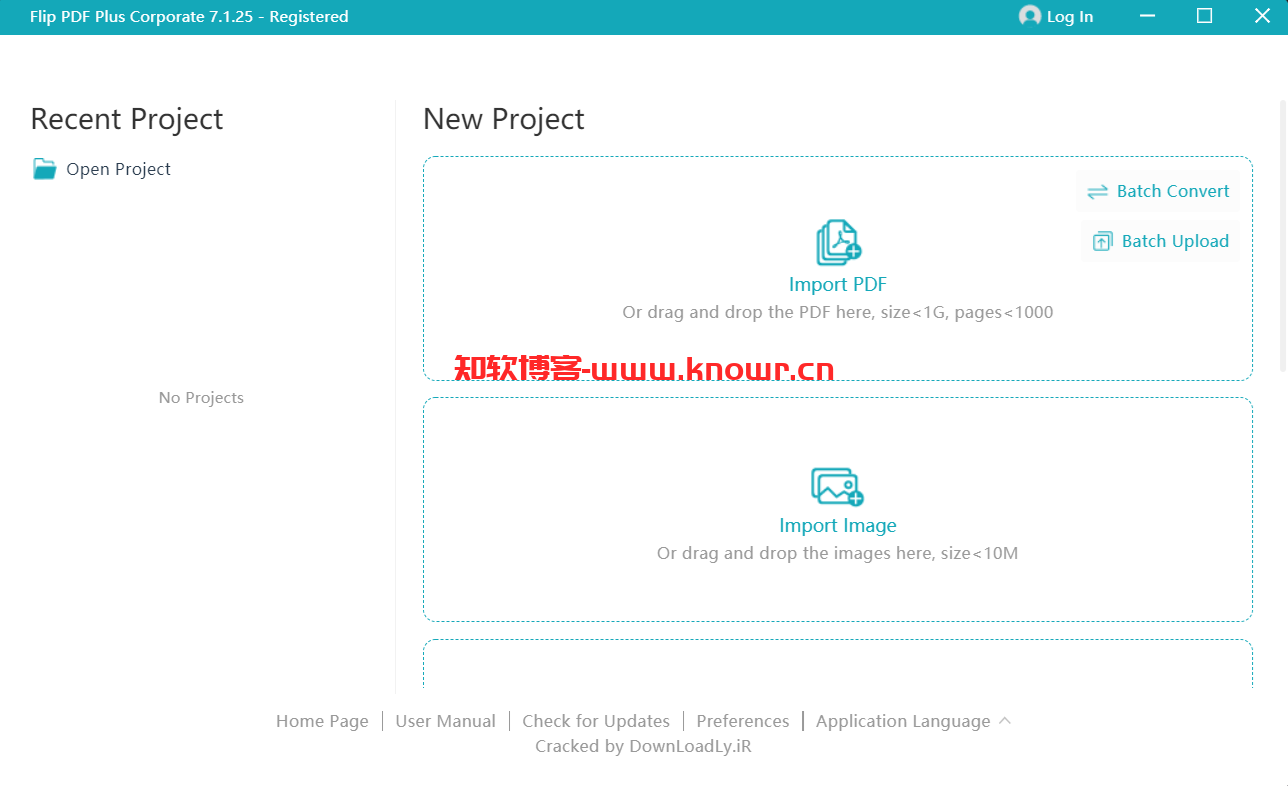The image size is (1288, 786).
Task: Click the user avatar icon in title bar
Action: [1029, 16]
